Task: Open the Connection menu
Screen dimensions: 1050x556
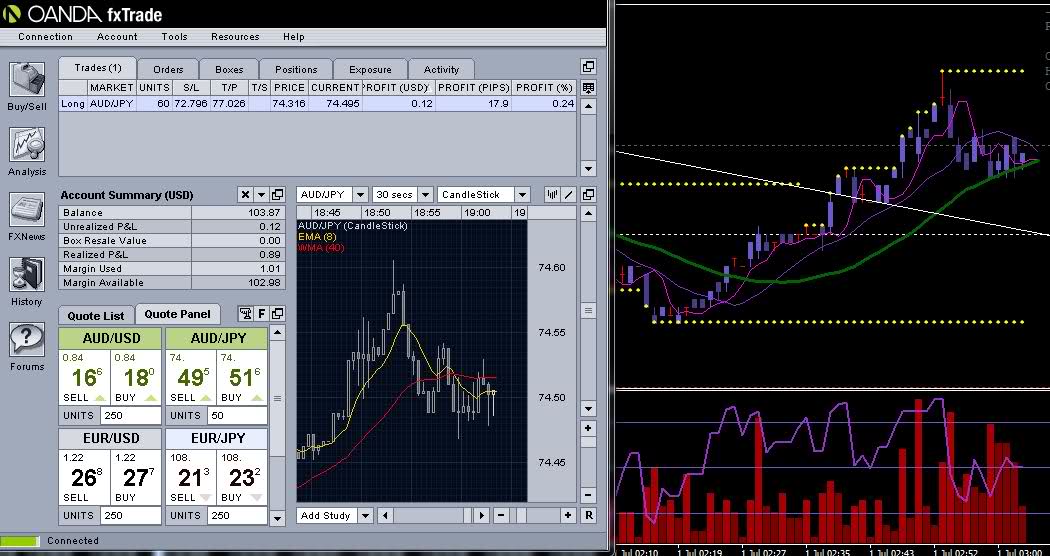Action: tap(46, 37)
